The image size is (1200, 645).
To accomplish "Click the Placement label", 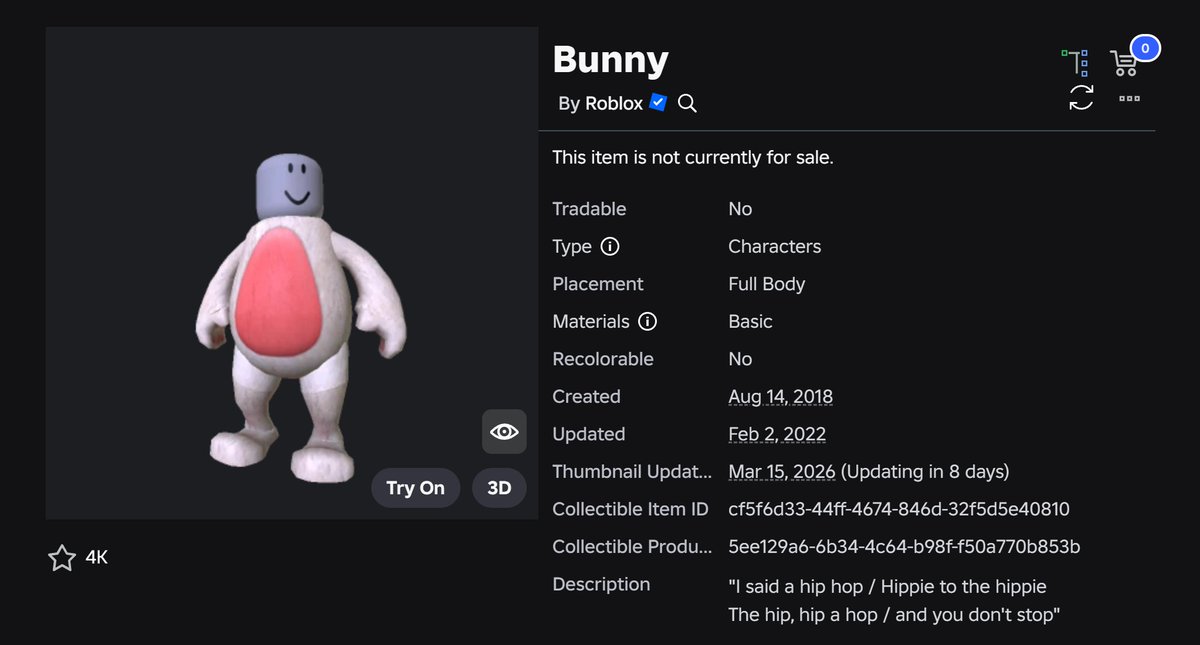I will point(598,284).
